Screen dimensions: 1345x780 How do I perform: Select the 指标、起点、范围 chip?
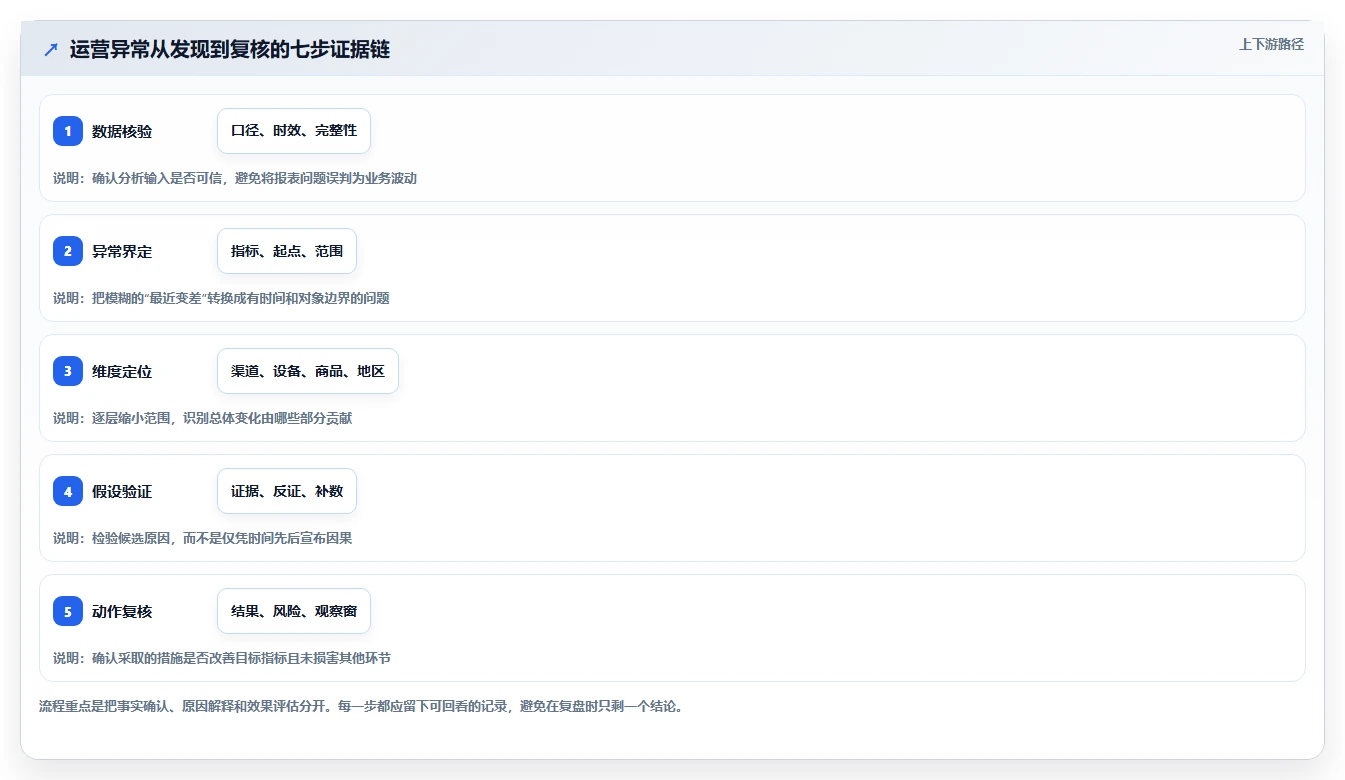pos(287,251)
